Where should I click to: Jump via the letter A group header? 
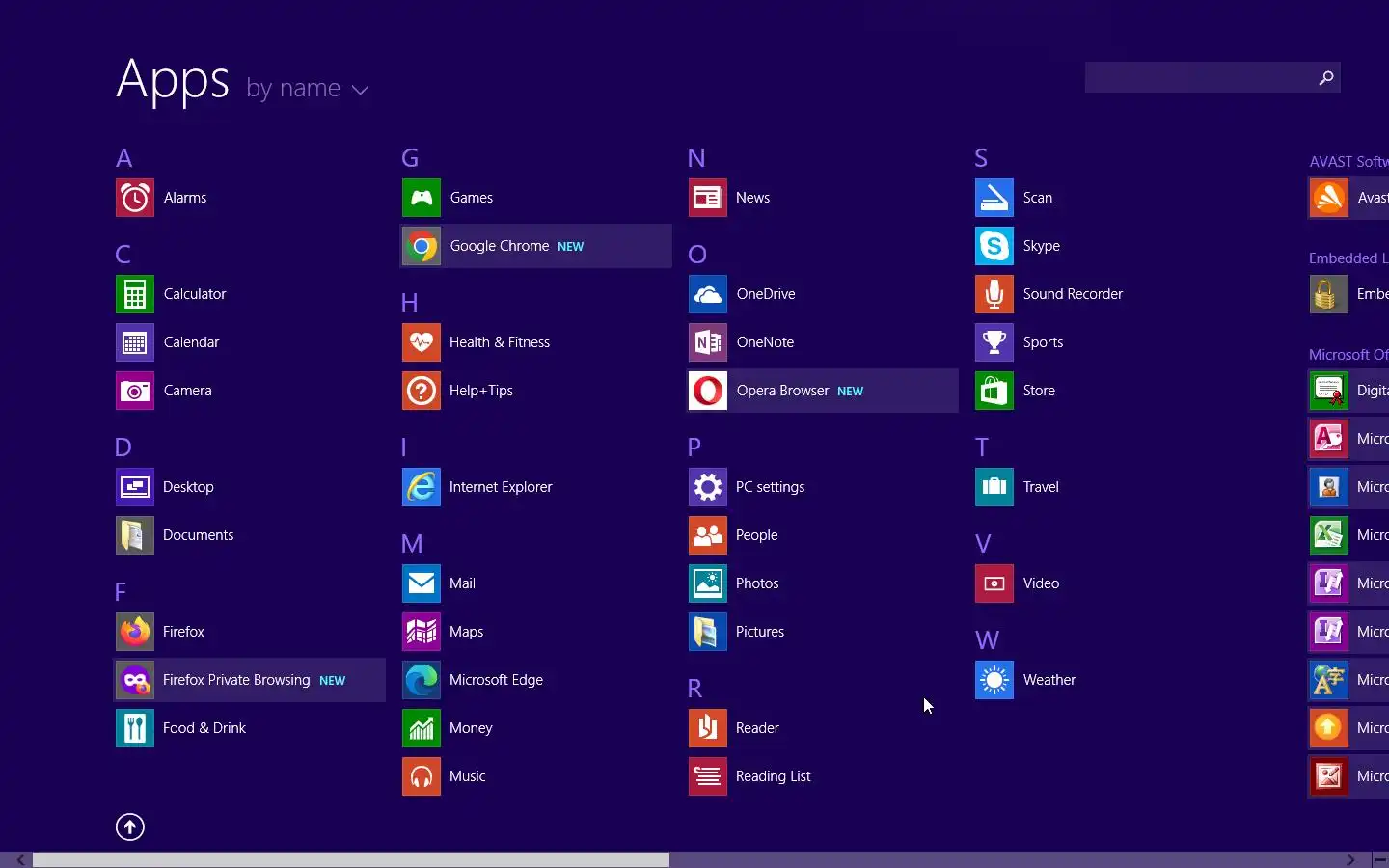tap(124, 158)
